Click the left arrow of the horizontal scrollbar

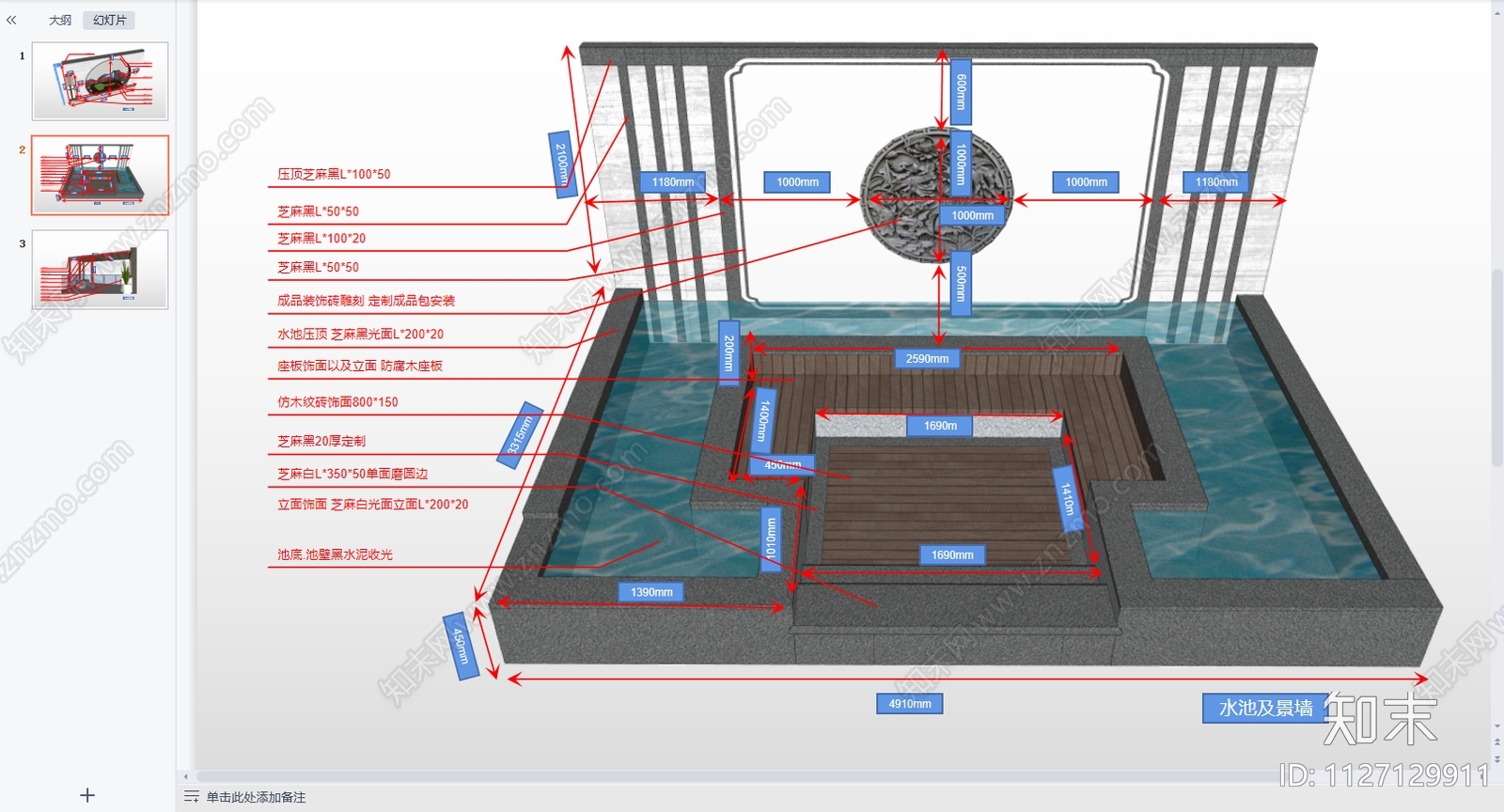click(x=186, y=776)
